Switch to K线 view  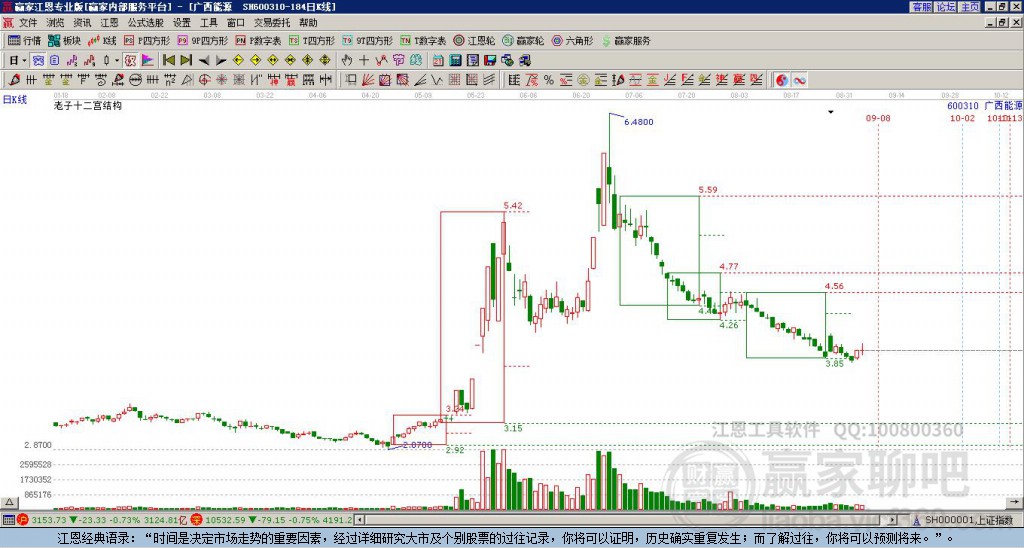click(103, 40)
